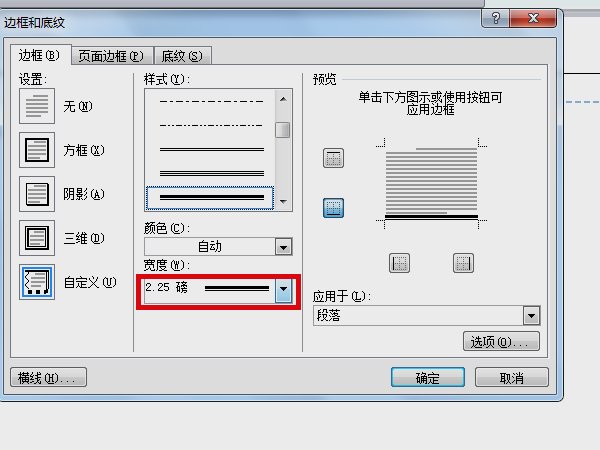This screenshot has width=600, height=450.
Task: Open the 应用于 apply-to dropdown arrow
Action: pos(531,316)
